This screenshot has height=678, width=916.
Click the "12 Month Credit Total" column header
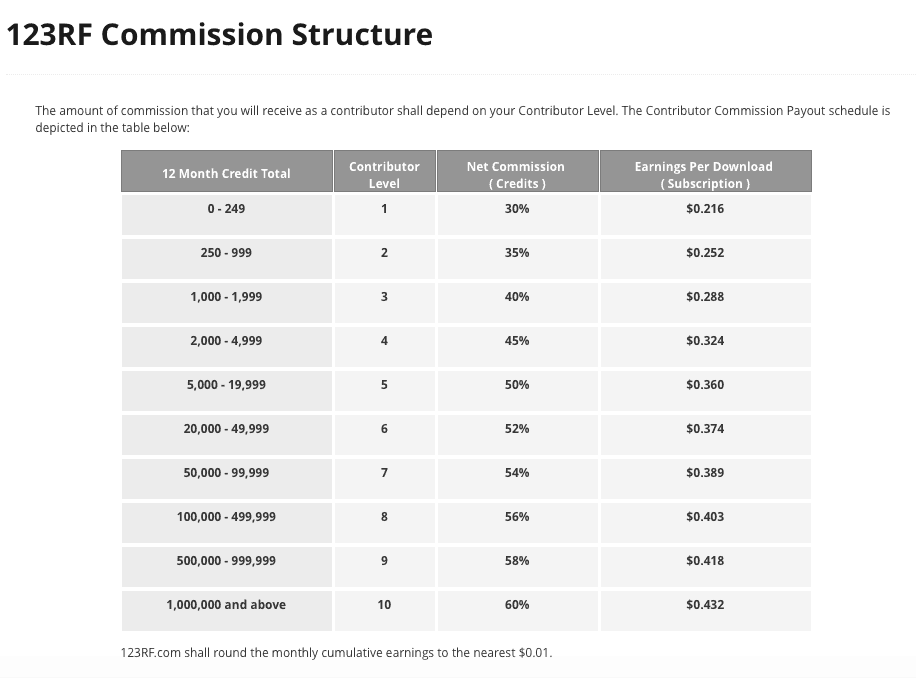(x=226, y=174)
